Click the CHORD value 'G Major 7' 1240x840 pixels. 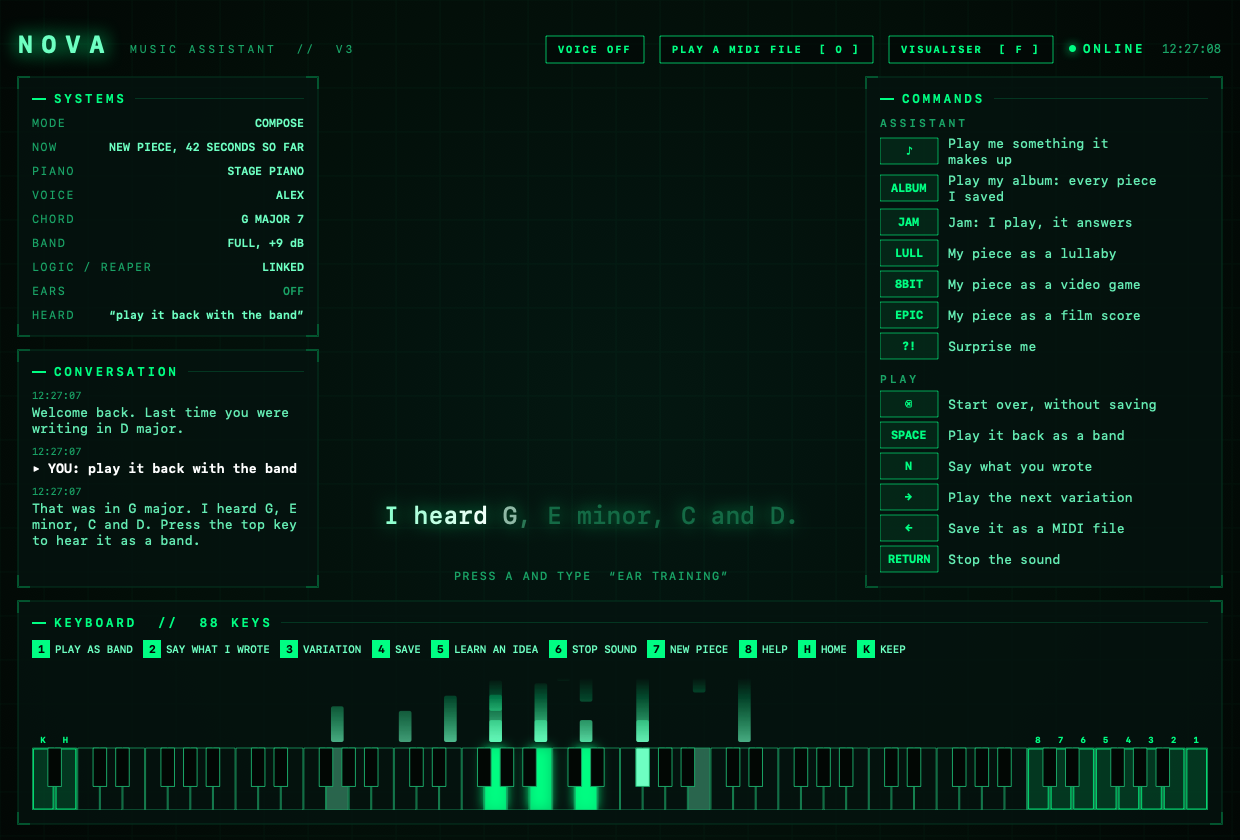coord(272,219)
